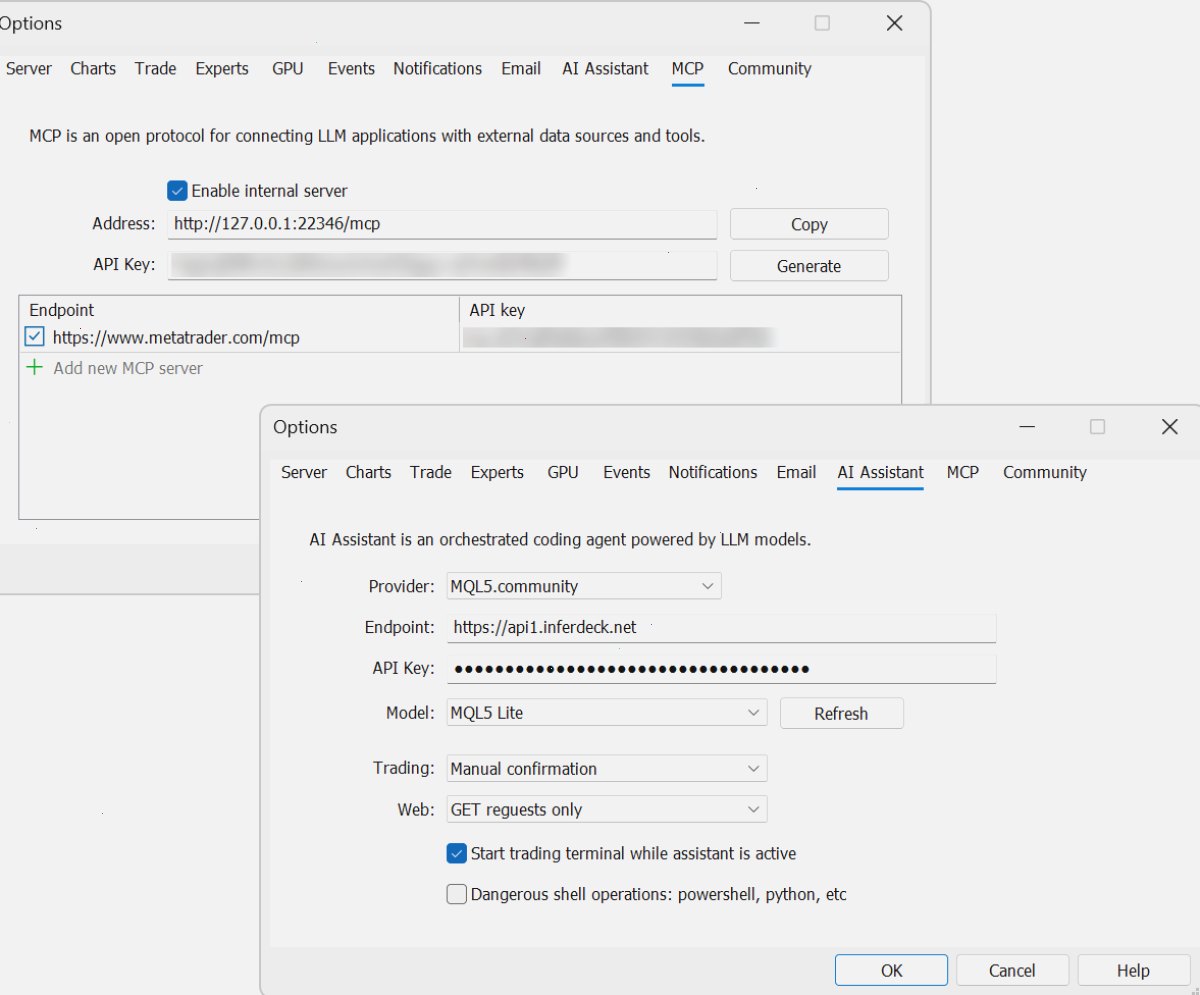1200x995 pixels.
Task: Minimize the front Options dialog
Action: point(1027,427)
